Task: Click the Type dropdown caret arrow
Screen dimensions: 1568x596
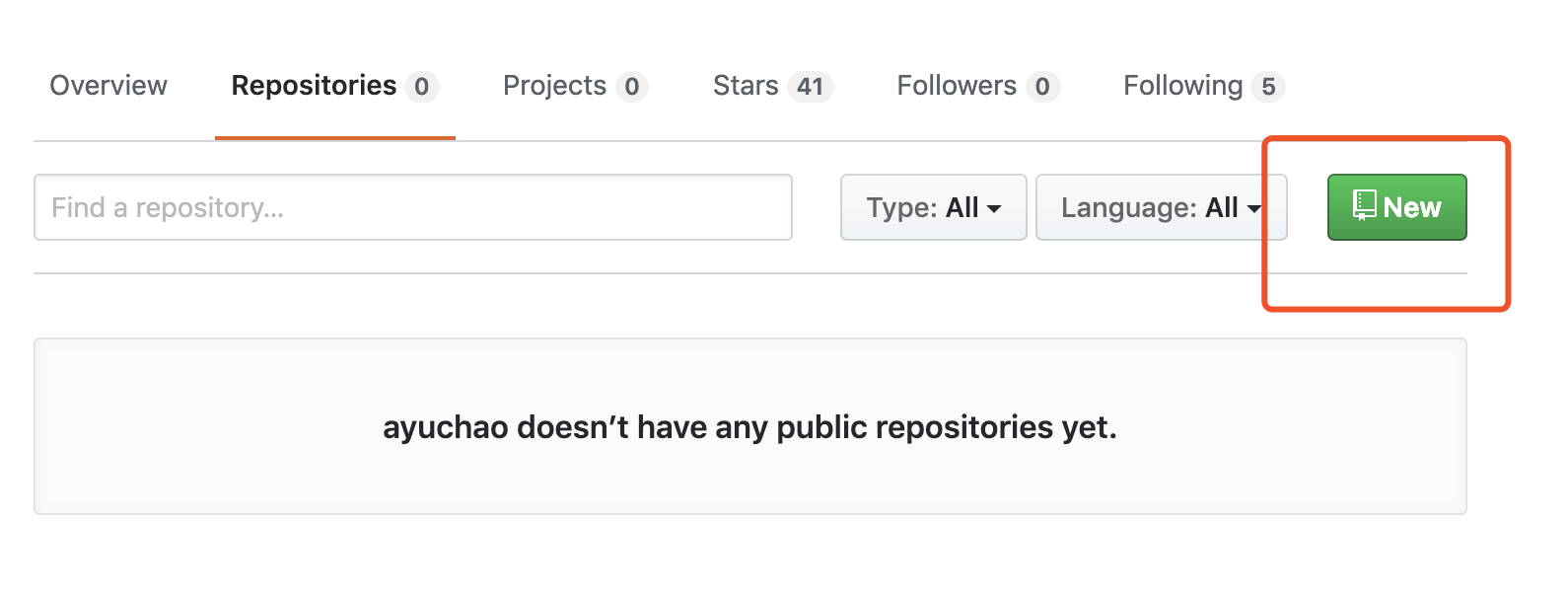Action: pyautogui.click(x=994, y=208)
